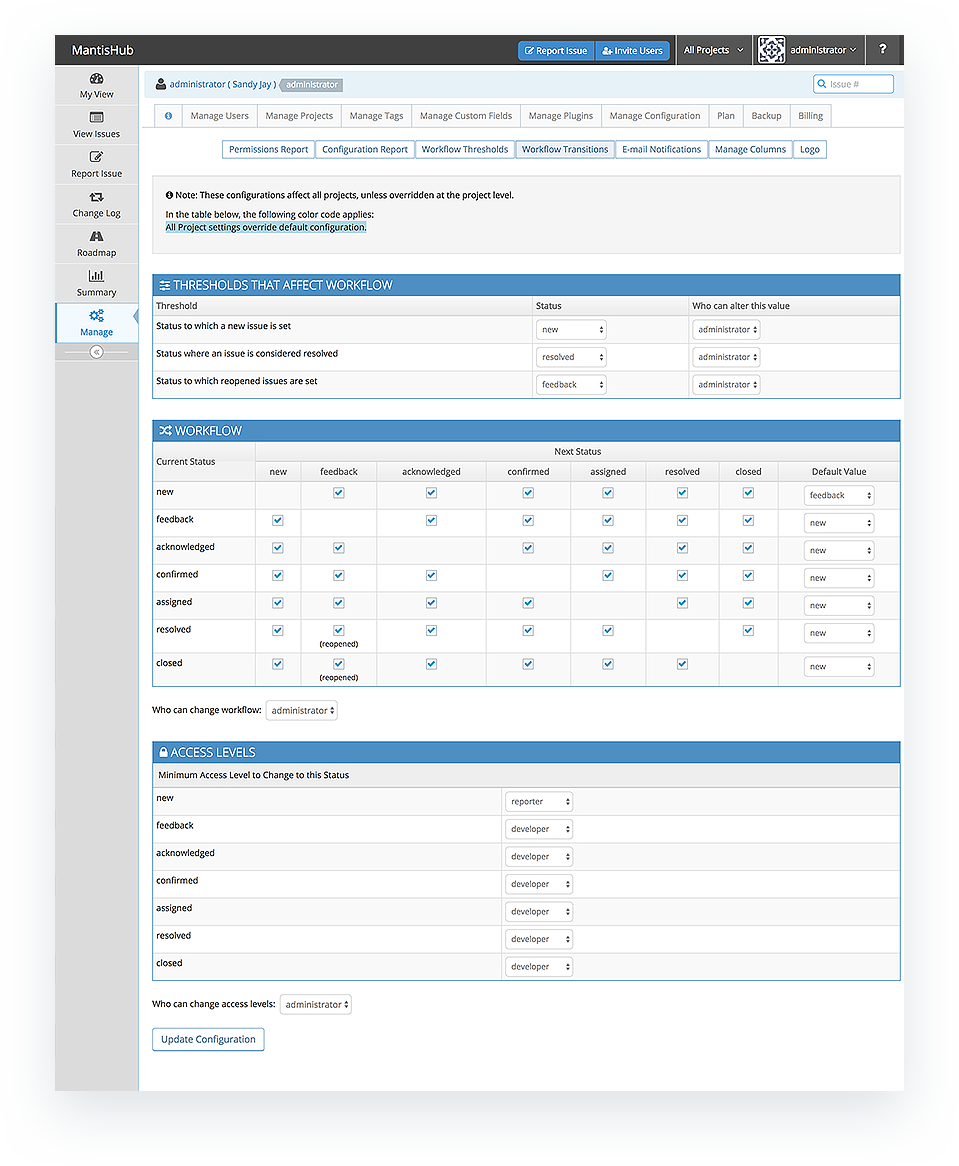This screenshot has height=1166, width=959.
Task: Open new-issue status dropdown set to new
Action: pyautogui.click(x=571, y=329)
